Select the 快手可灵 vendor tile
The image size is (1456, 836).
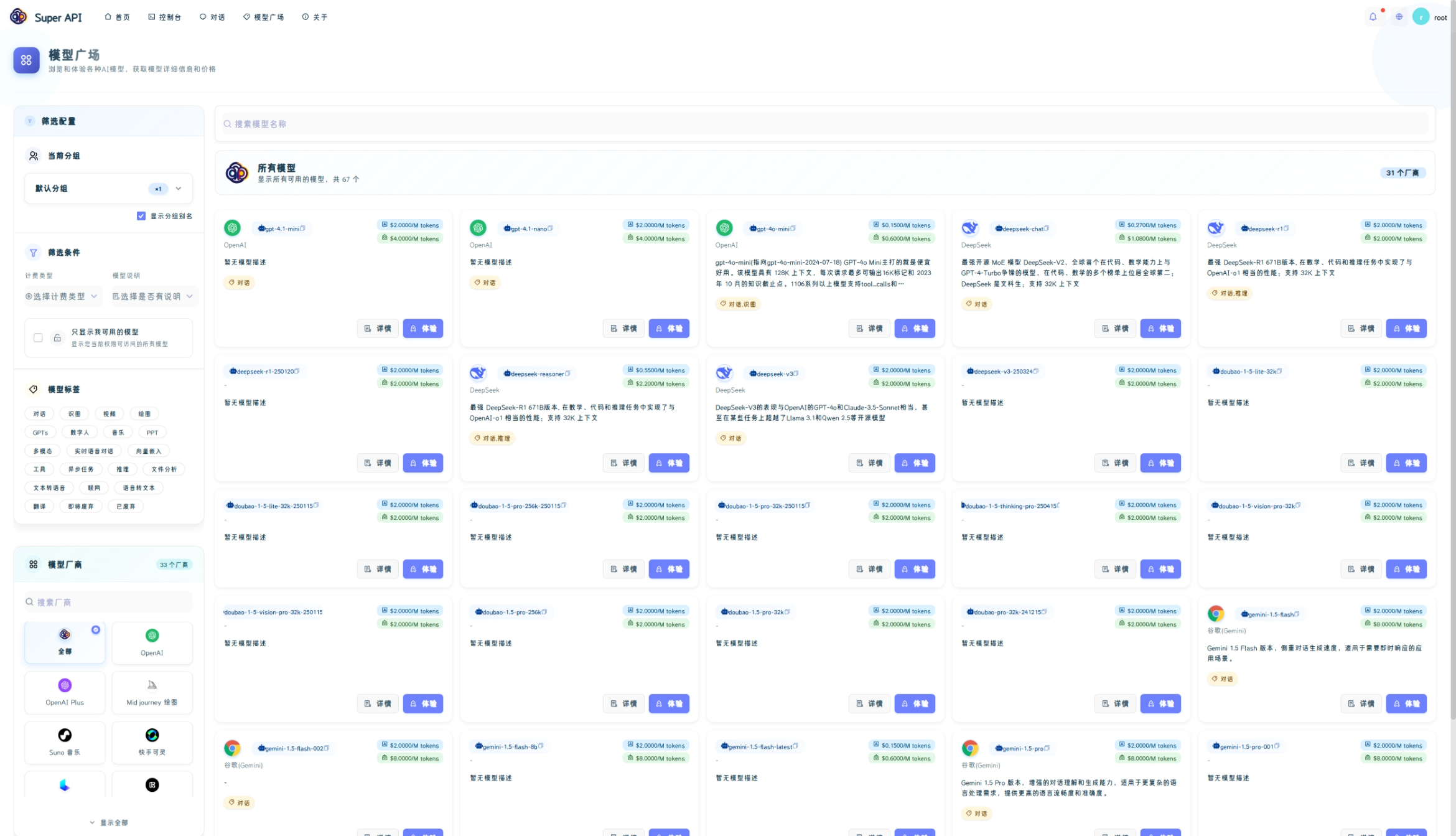[152, 743]
